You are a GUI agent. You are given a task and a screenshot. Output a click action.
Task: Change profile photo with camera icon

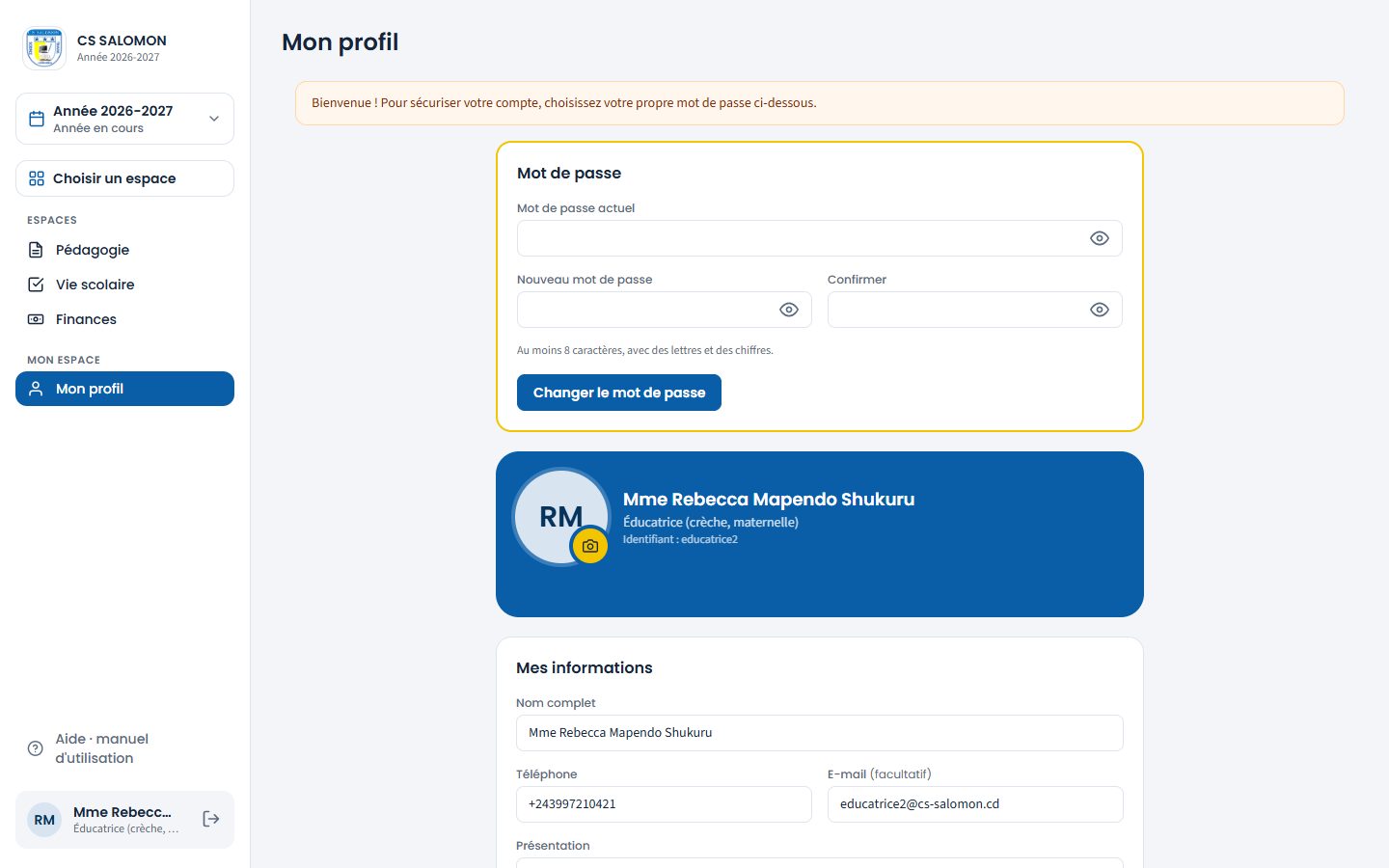pos(590,546)
